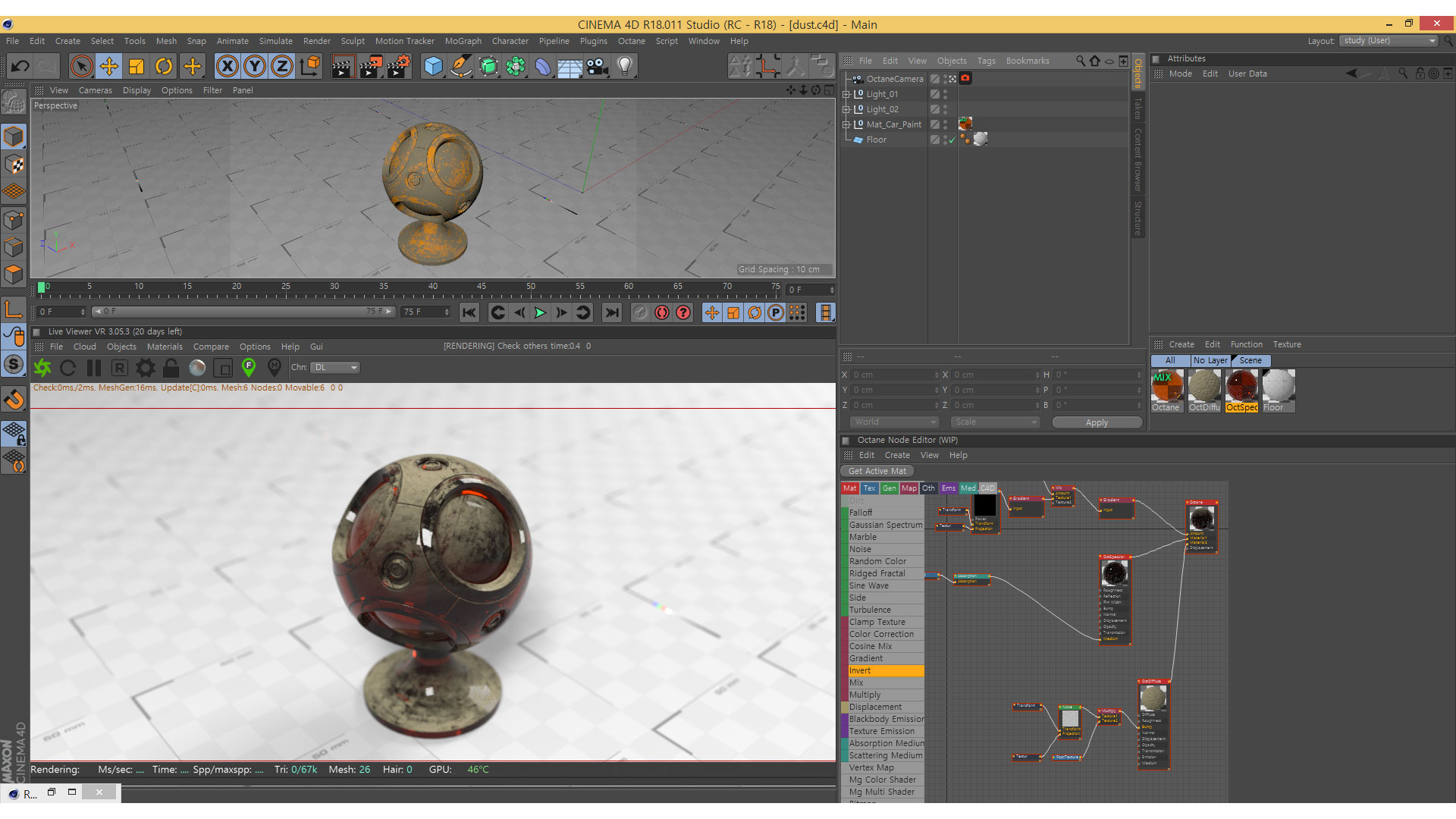Viewport: 1456px width, 819px height.
Task: Toggle Light_01 visibility dots
Action: (x=946, y=95)
